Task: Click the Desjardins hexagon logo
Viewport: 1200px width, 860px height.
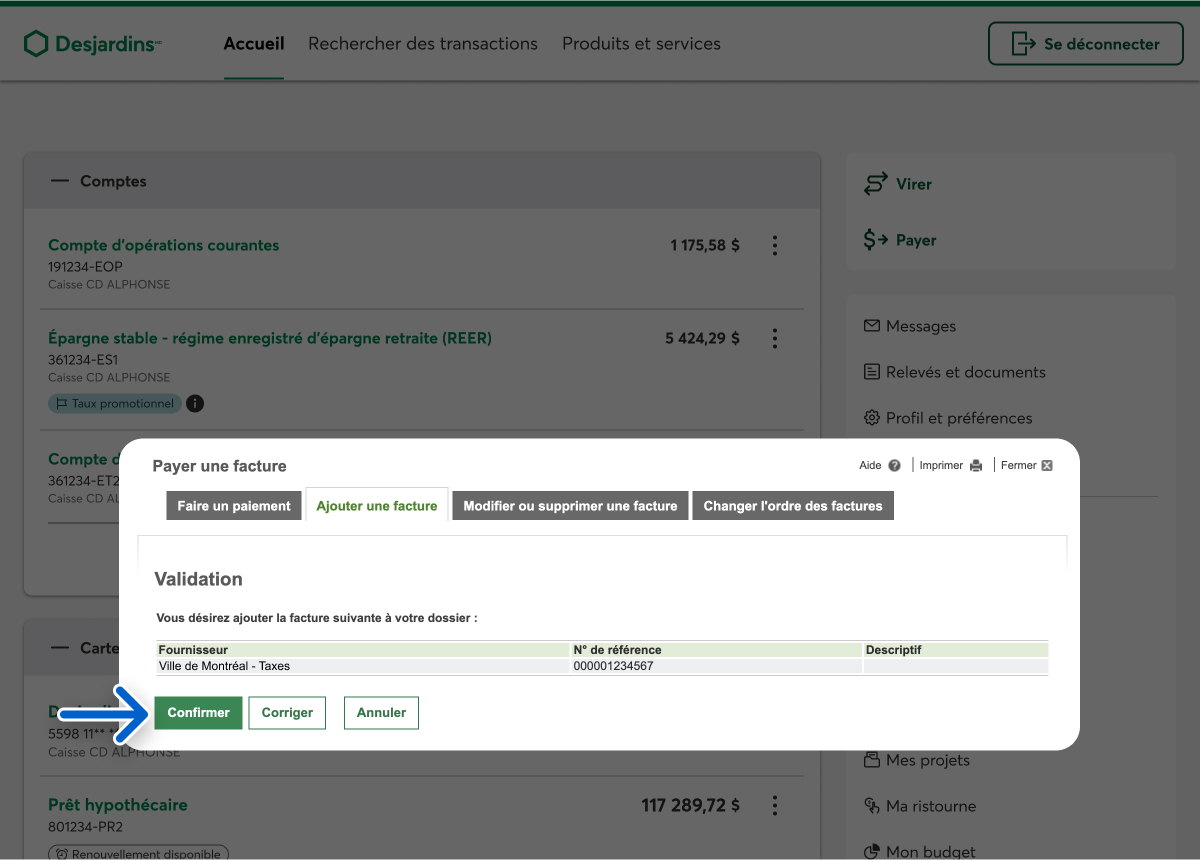Action: click(x=36, y=44)
